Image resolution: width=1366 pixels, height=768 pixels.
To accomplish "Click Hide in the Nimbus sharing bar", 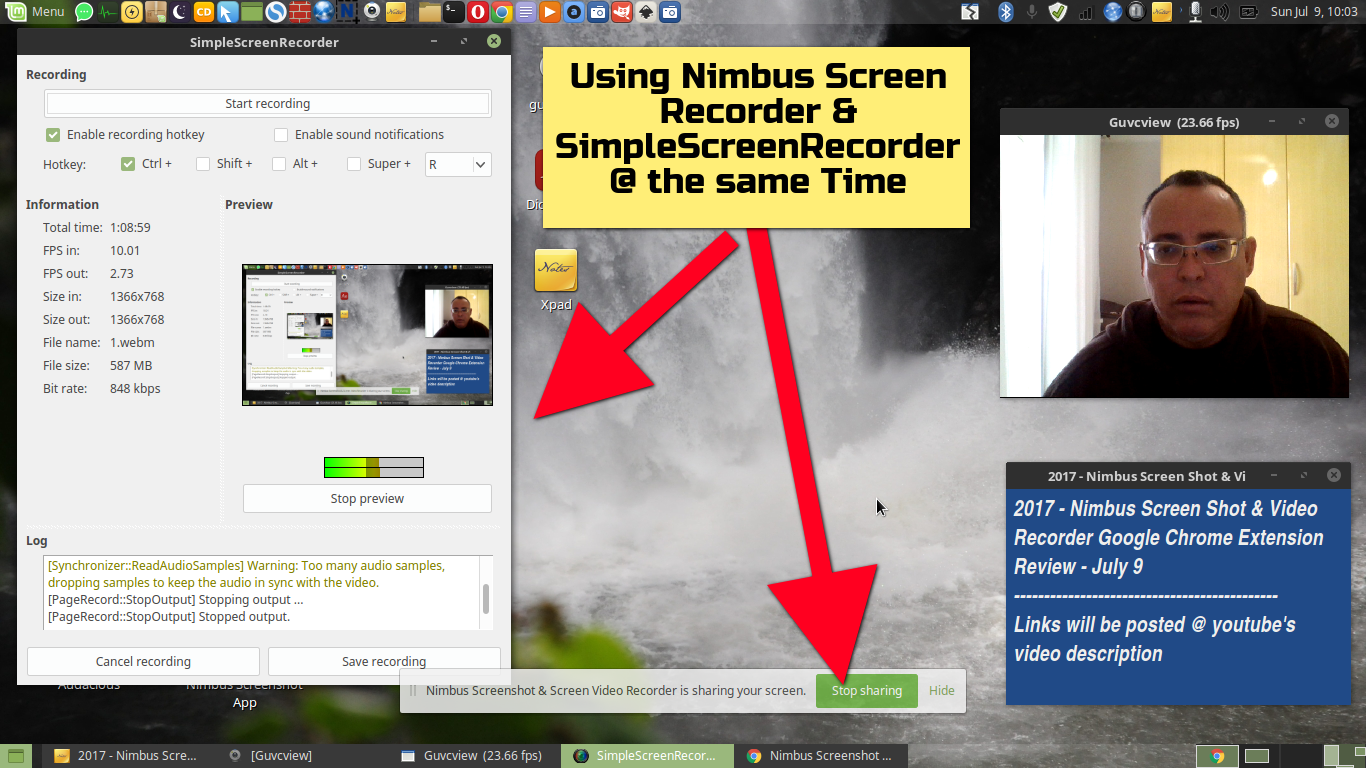I will pos(941,690).
